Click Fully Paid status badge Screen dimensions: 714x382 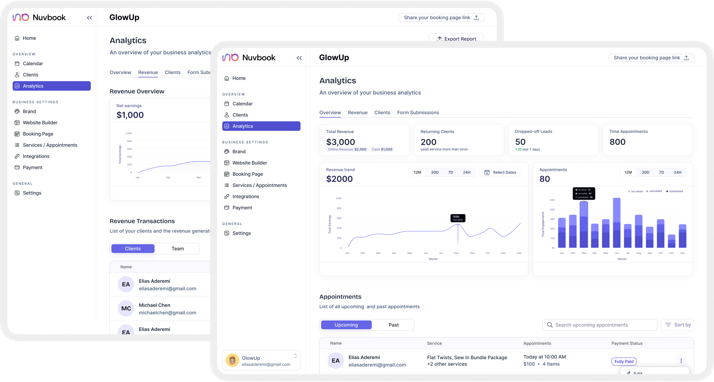click(x=624, y=362)
